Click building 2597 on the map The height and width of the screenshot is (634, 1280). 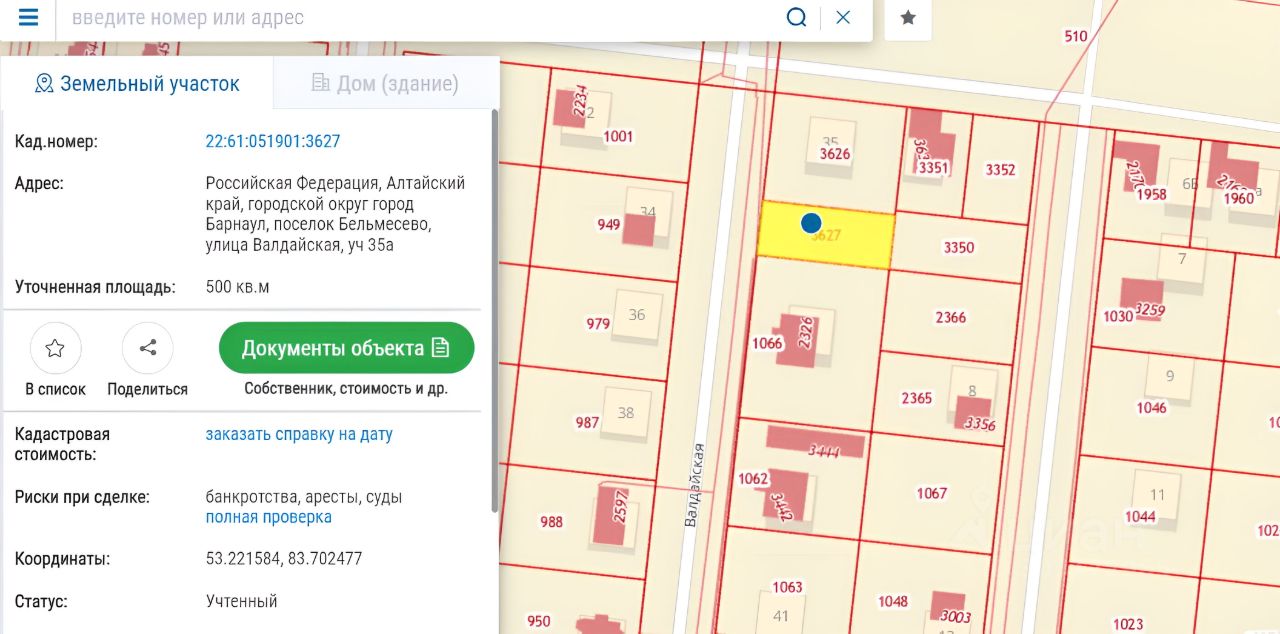(613, 515)
